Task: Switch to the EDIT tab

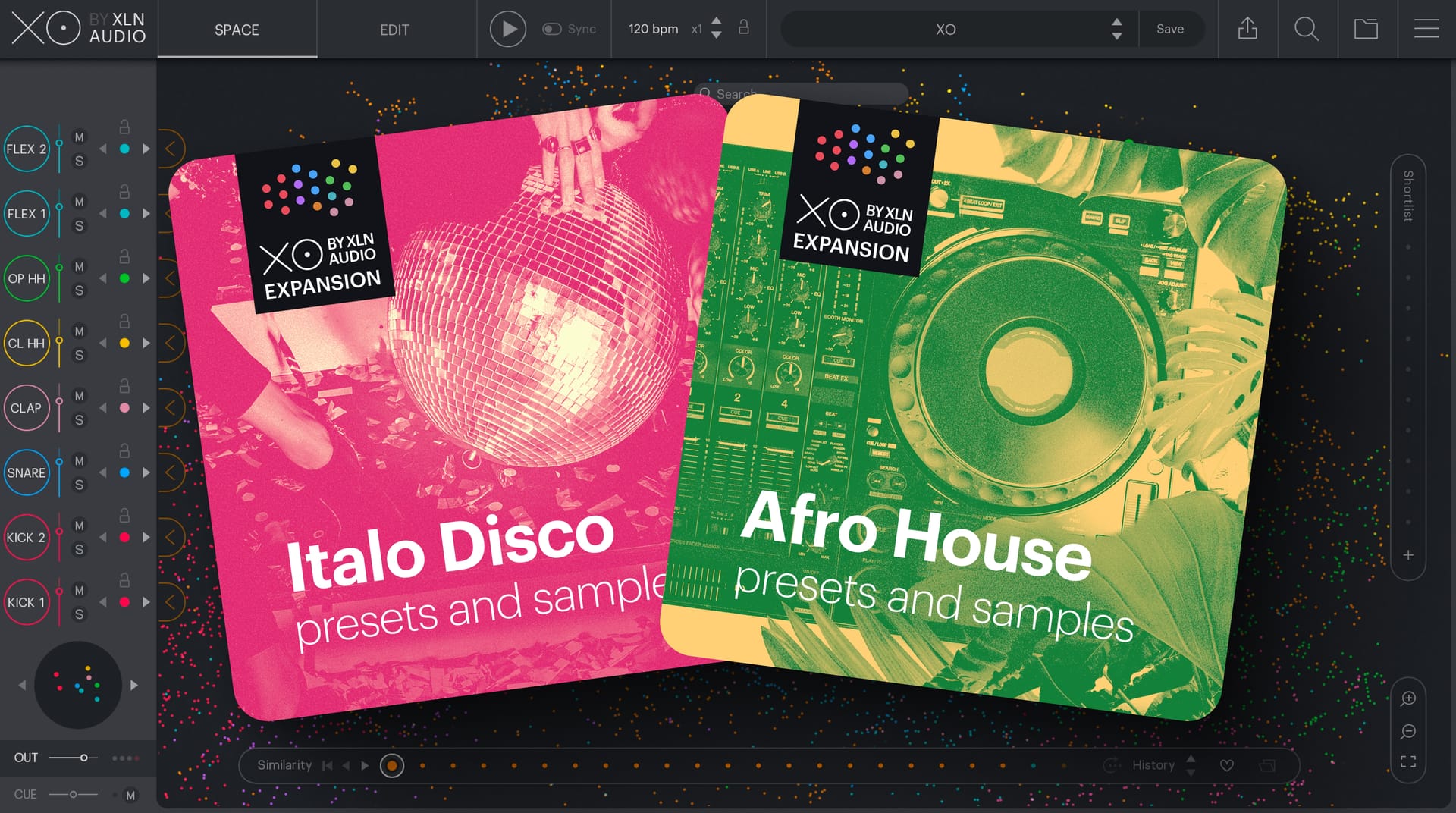Action: (x=394, y=30)
